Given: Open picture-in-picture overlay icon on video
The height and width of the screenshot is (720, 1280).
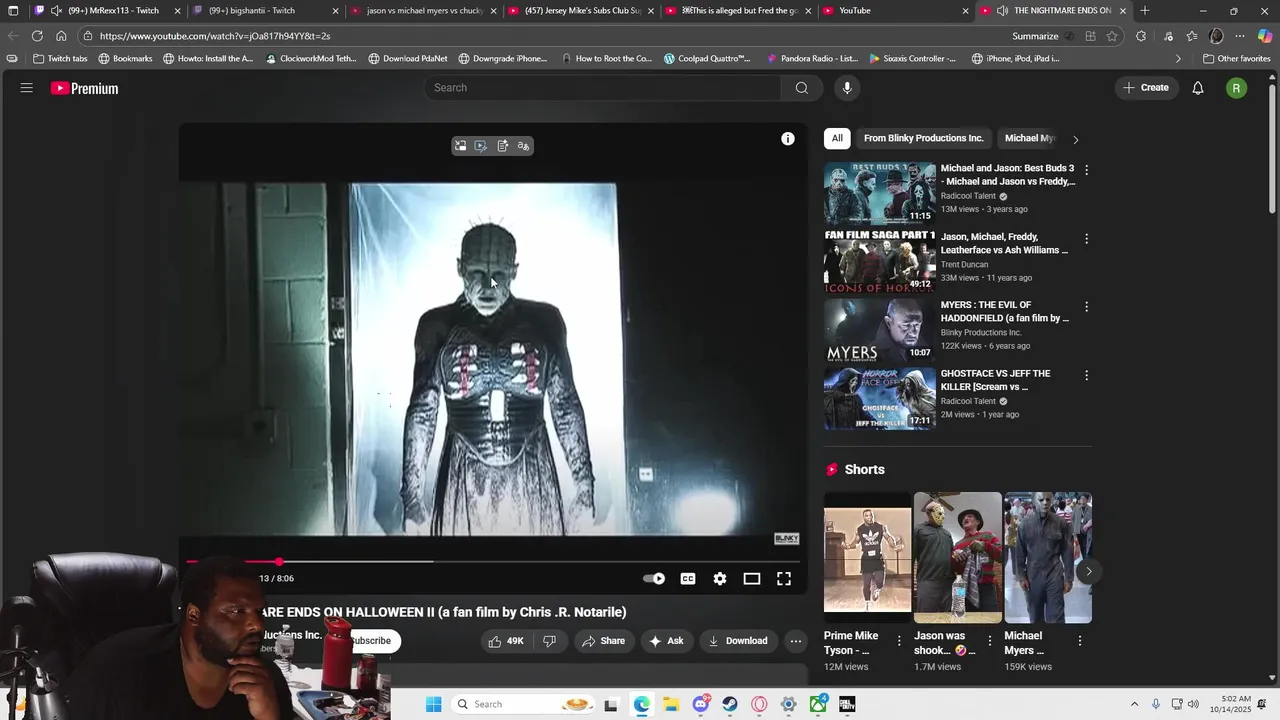Looking at the screenshot, I should coord(460,146).
